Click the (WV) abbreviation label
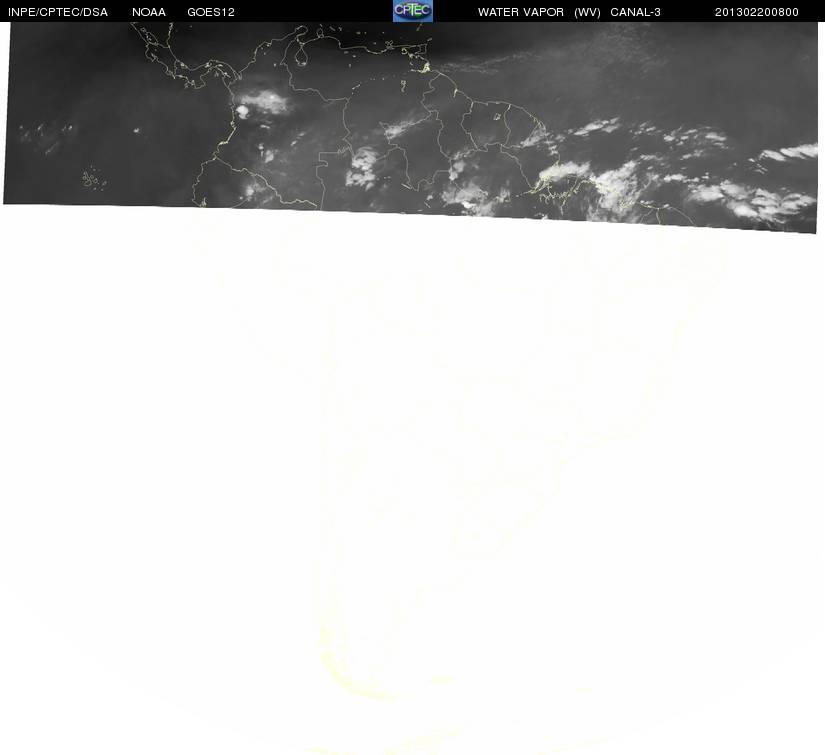Viewport: 825px width, 755px height. [x=587, y=12]
